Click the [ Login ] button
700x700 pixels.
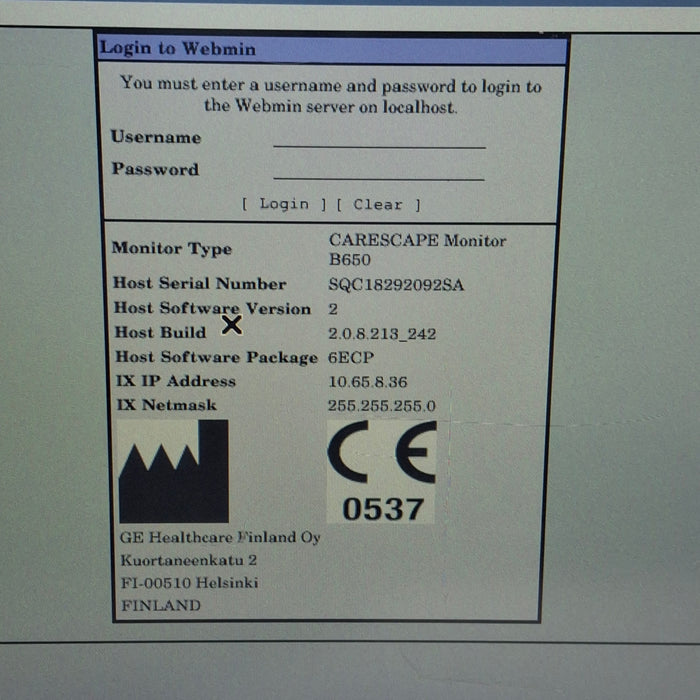click(284, 204)
